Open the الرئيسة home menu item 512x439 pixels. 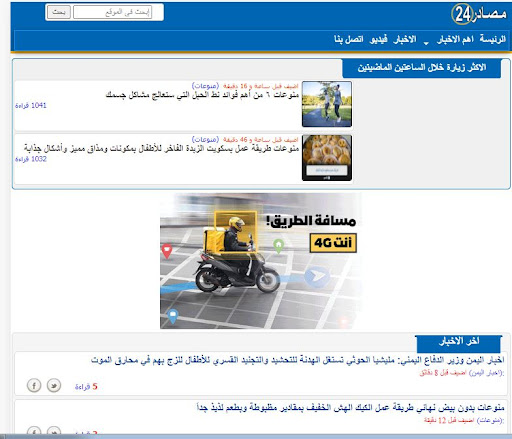[492, 39]
